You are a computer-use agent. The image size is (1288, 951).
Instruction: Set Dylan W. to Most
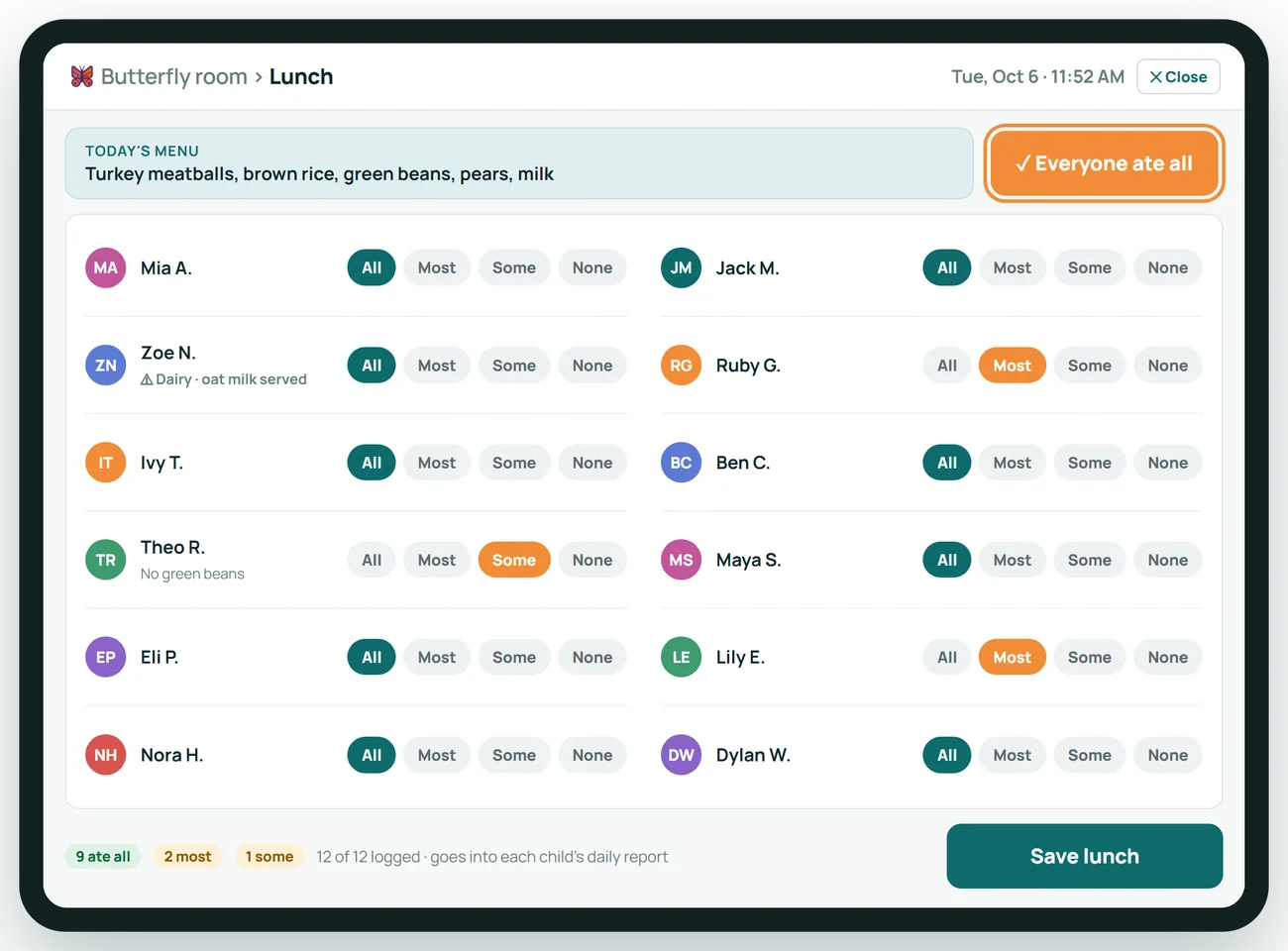click(x=1013, y=755)
